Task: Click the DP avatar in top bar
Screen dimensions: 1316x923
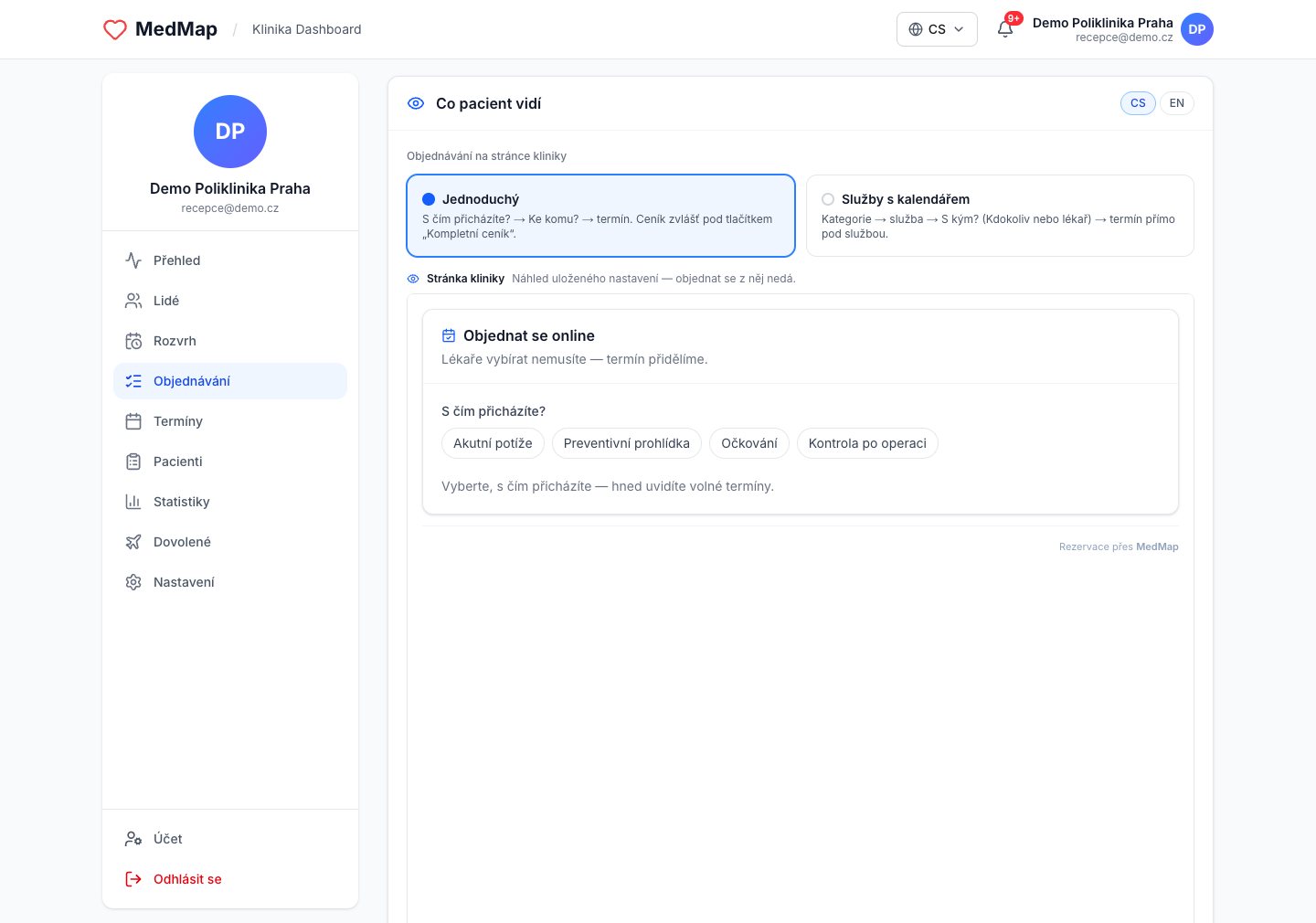Action: point(1197,29)
